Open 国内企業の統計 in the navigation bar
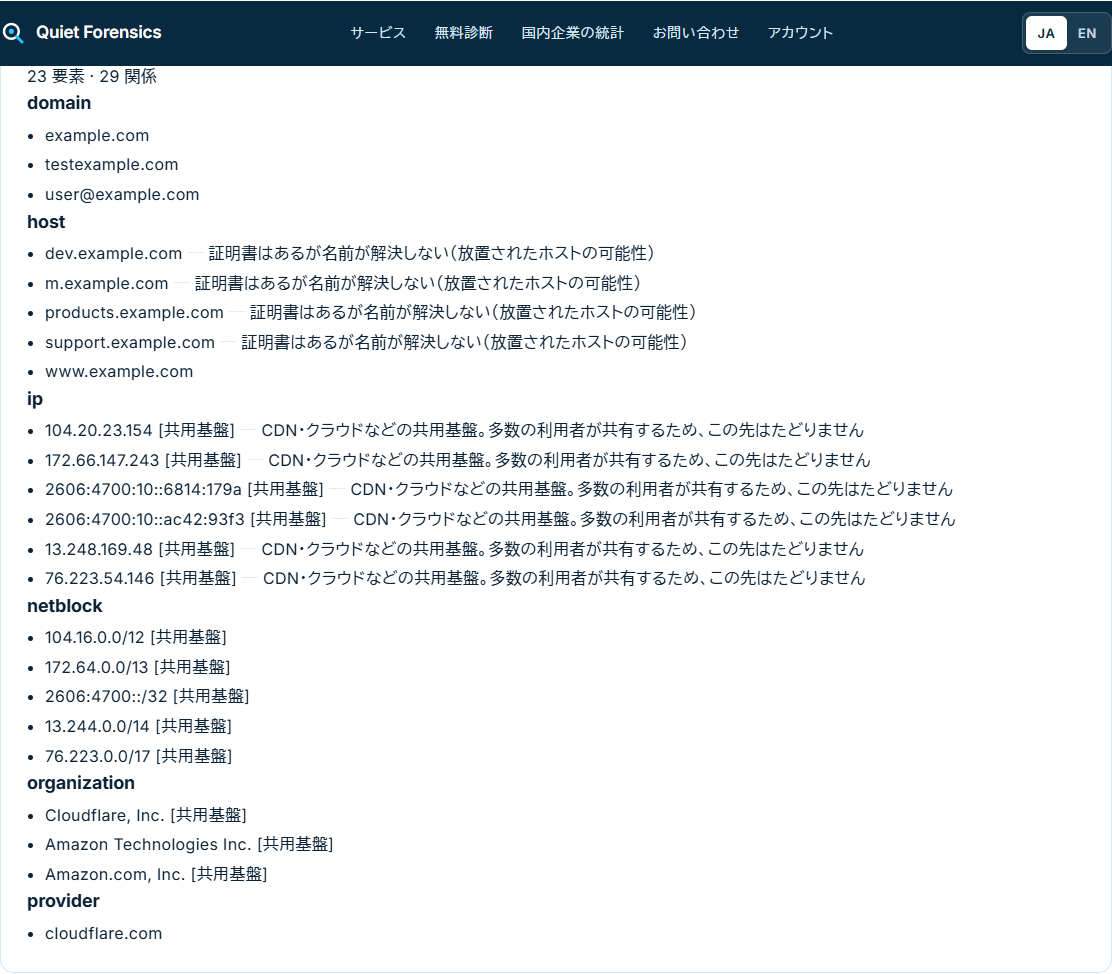 point(572,33)
